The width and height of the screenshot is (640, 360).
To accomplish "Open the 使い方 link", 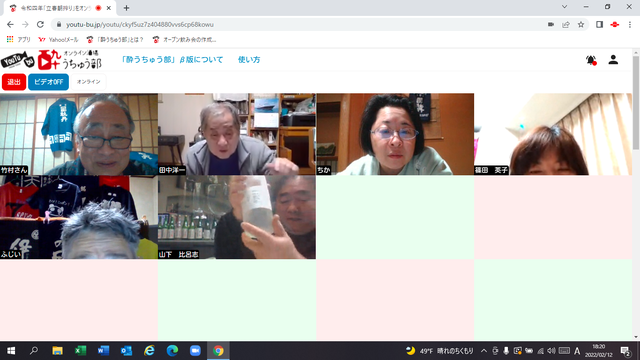I will click(x=249, y=60).
